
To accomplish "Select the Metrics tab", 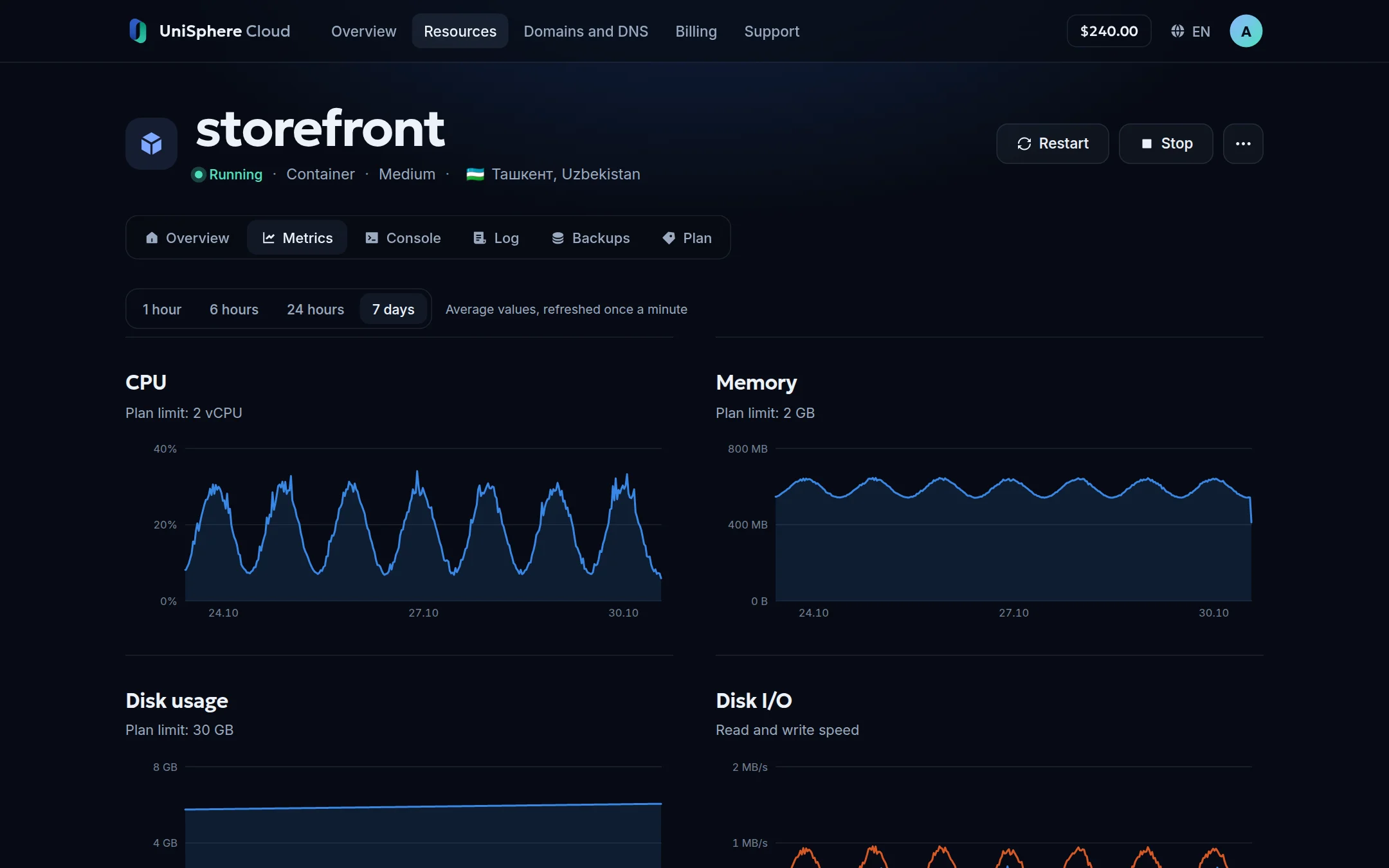I will tap(297, 238).
